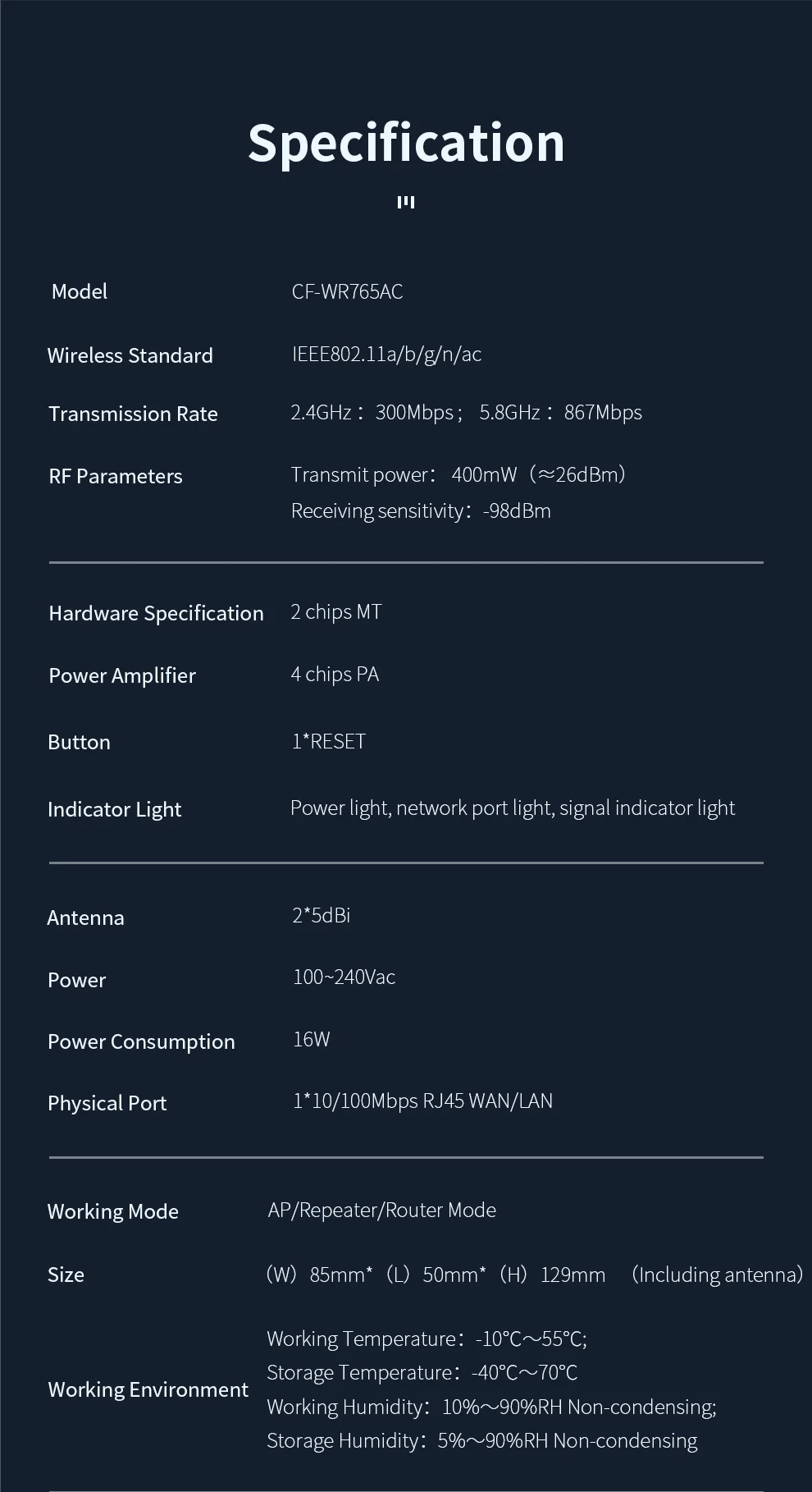Click the 4 chips PA value
Image resolution: width=812 pixels, height=1492 pixels.
[335, 674]
